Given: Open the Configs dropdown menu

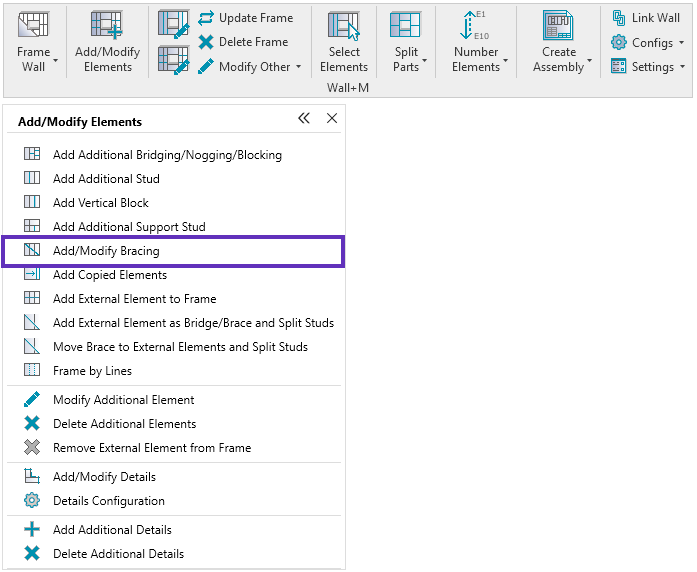Looking at the screenshot, I should [682, 43].
